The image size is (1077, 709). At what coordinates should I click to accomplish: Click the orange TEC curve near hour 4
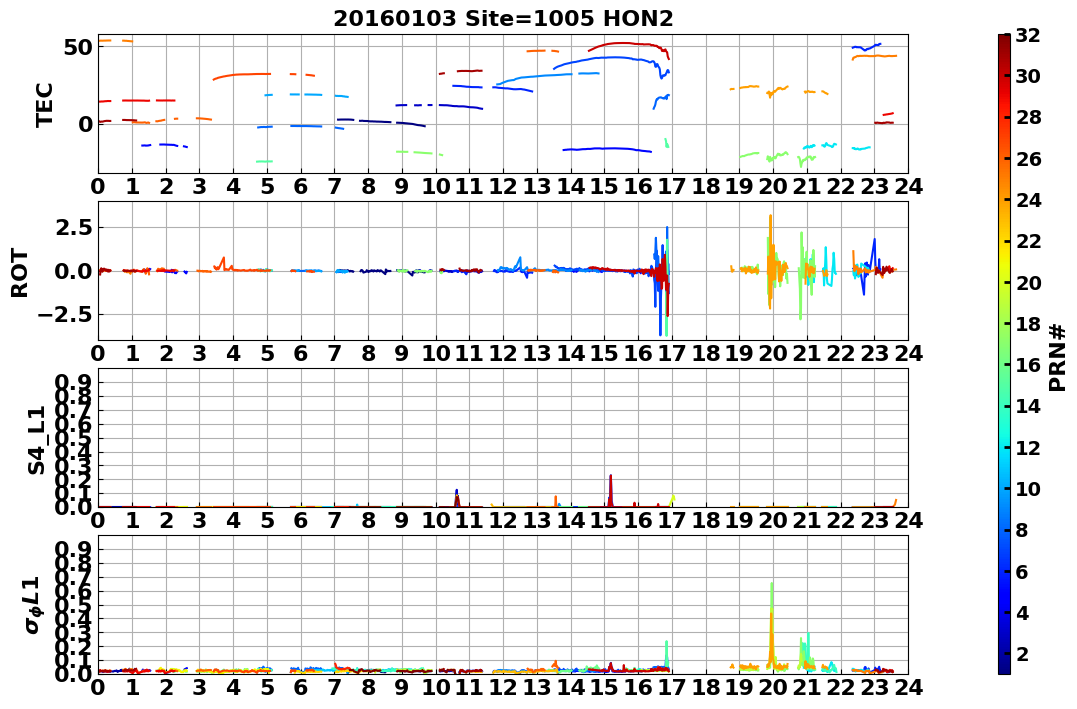point(242,75)
